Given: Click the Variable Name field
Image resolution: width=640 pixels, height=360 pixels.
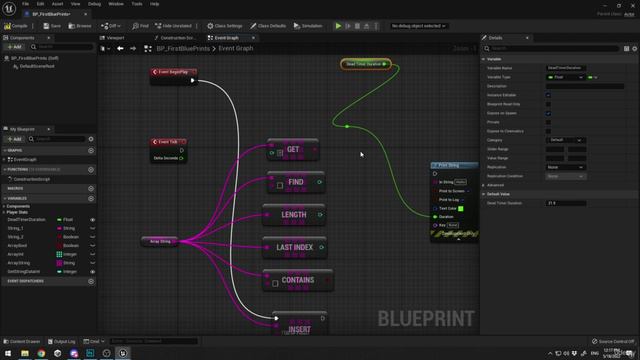Looking at the screenshot, I should tap(566, 68).
